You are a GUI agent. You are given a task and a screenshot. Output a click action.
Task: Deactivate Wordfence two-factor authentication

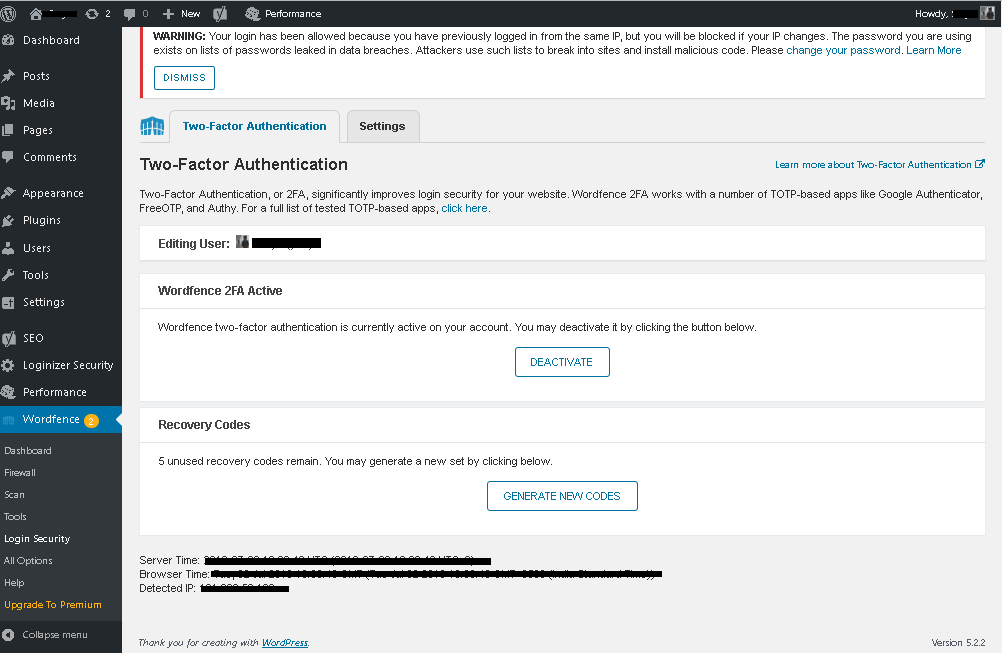click(562, 362)
